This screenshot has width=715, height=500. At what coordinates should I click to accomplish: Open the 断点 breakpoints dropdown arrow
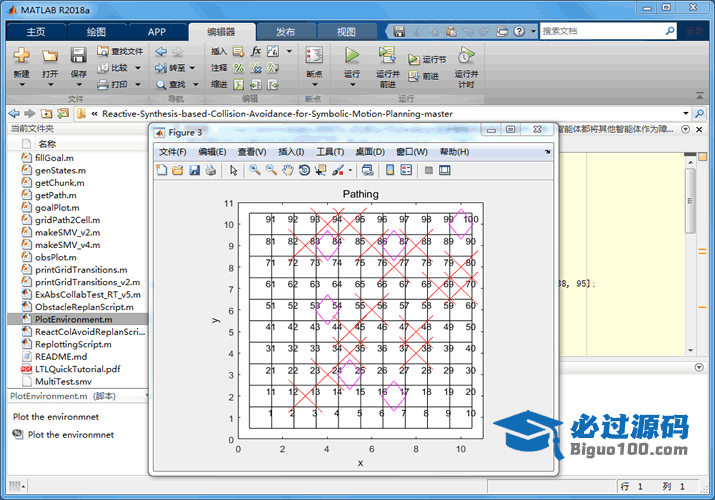pos(314,84)
